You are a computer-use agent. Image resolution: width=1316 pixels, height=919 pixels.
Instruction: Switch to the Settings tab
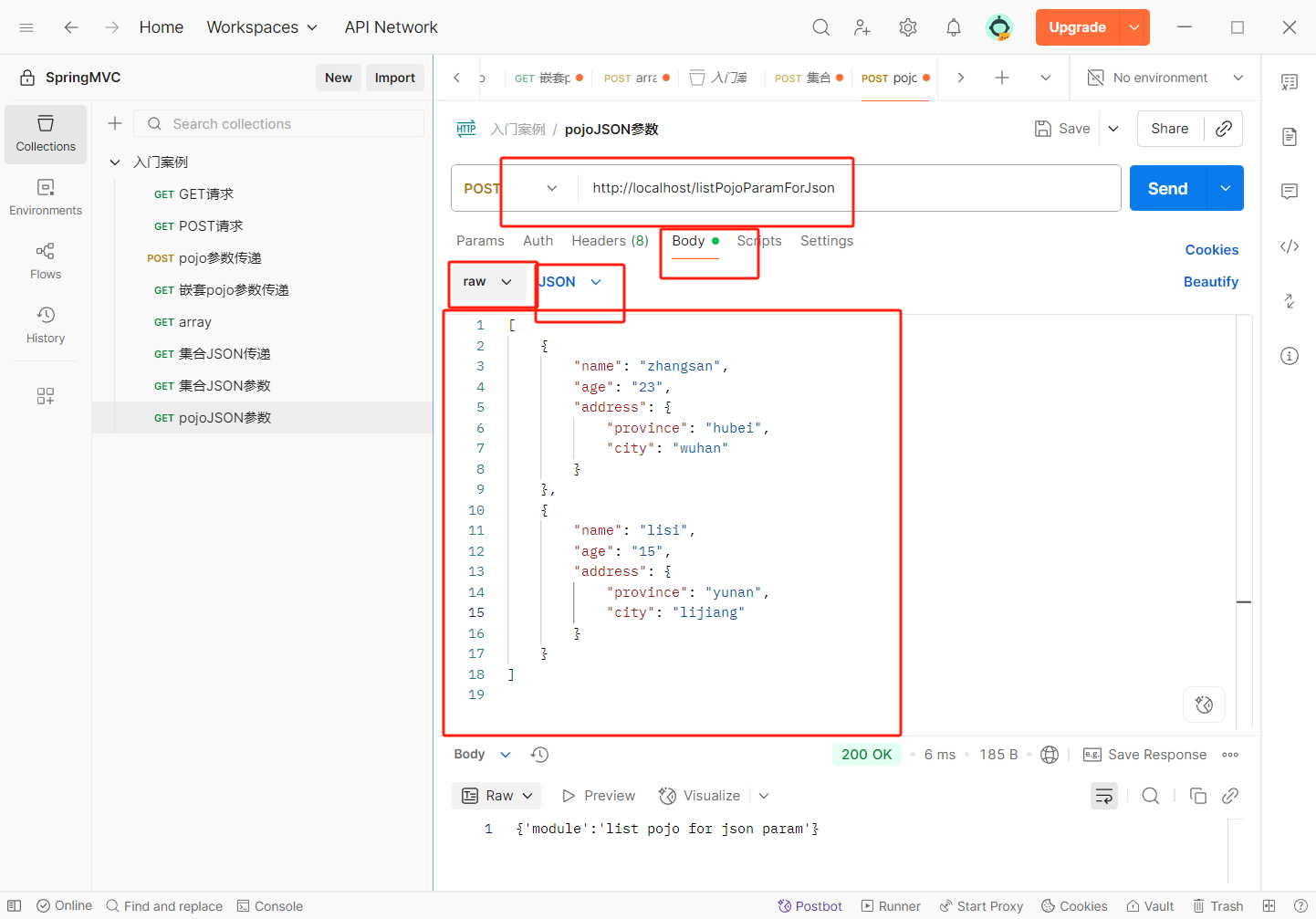coord(827,241)
